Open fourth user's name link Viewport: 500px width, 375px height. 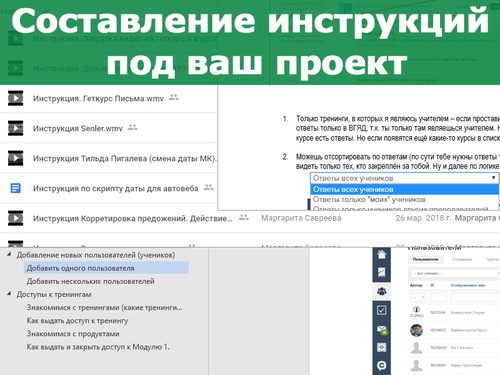click(466, 365)
